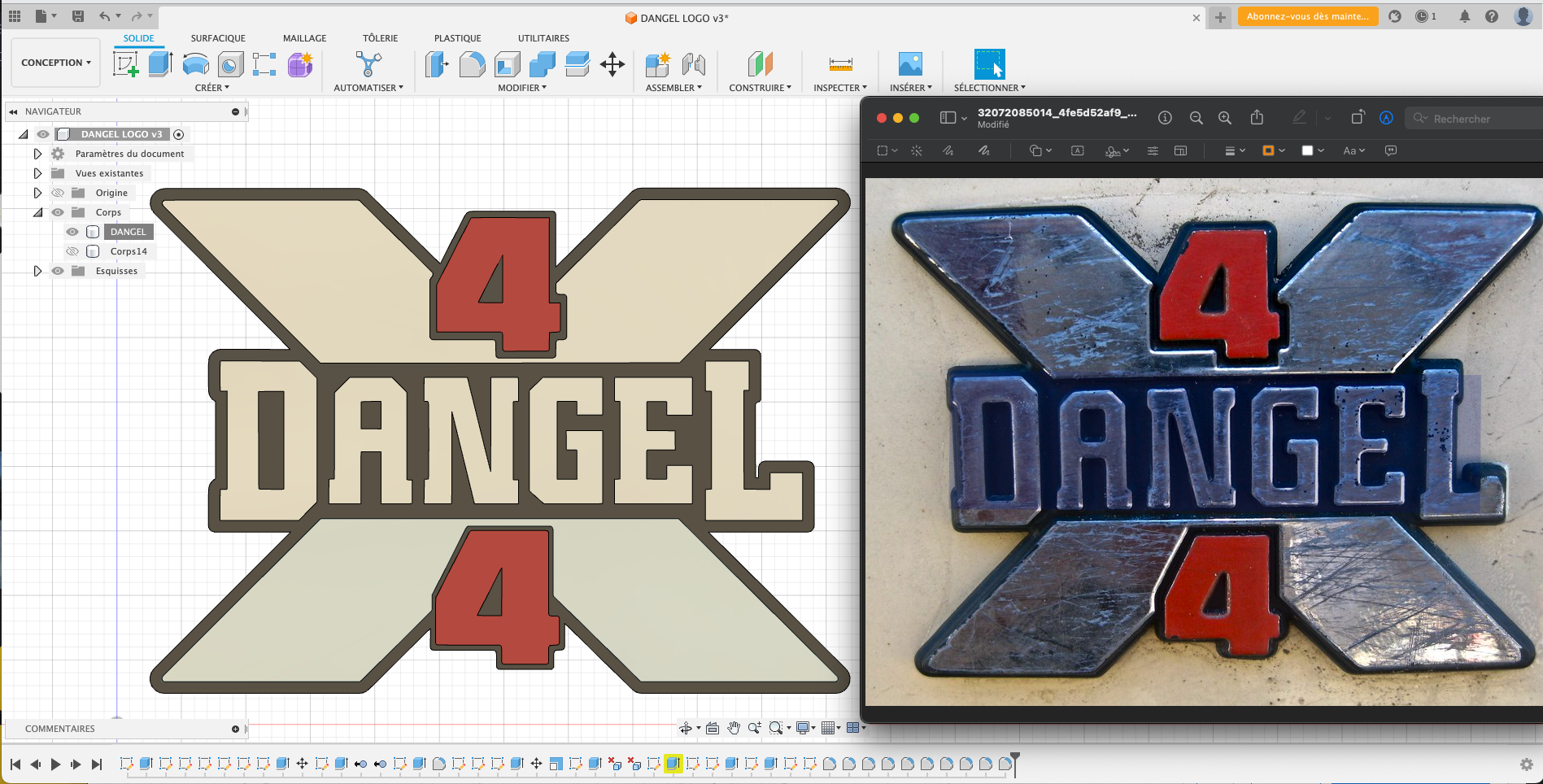Click the Share icon in Preview
The width and height of the screenshot is (1543, 784).
(x=1257, y=118)
